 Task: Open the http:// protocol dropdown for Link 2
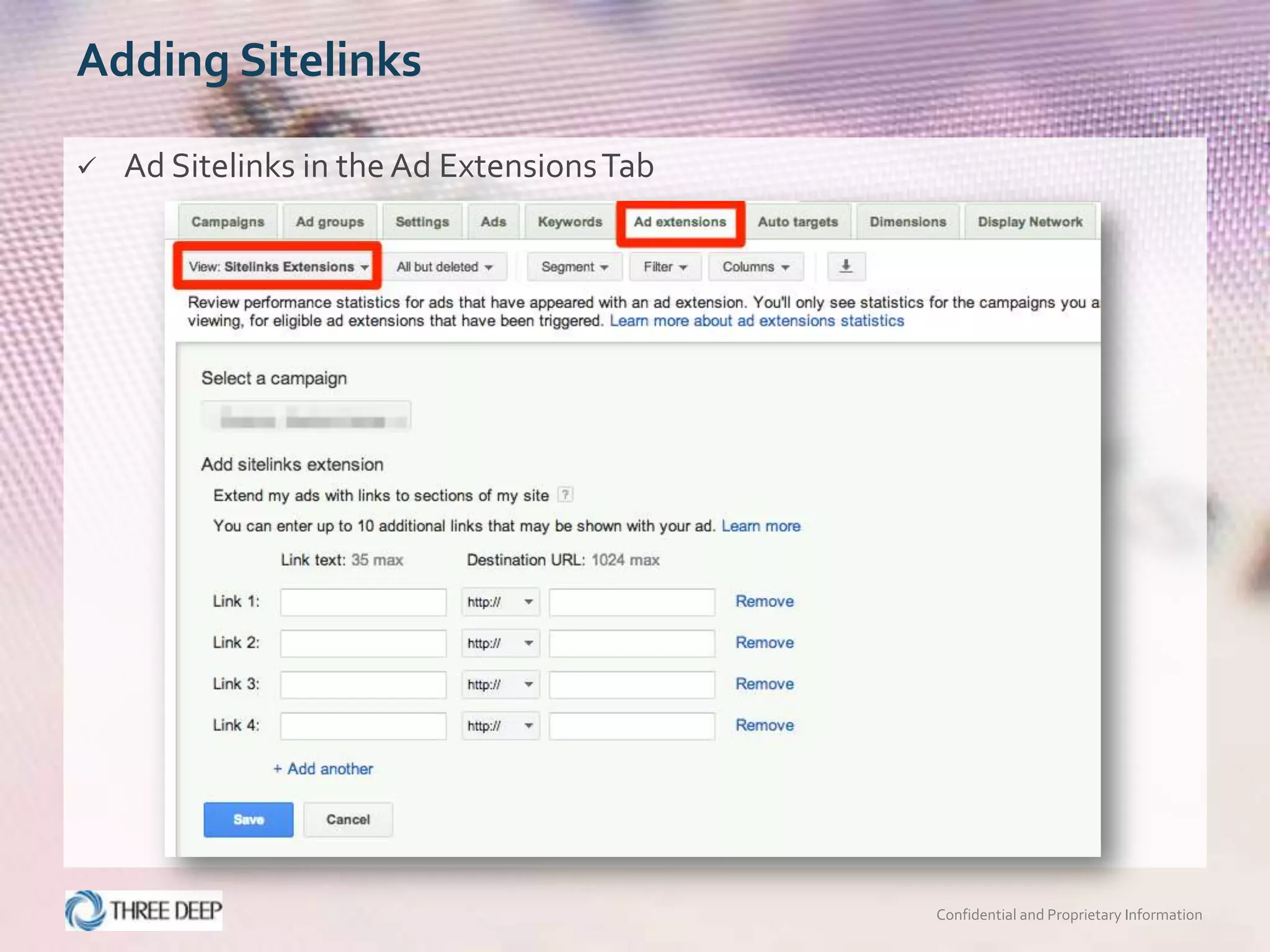tap(500, 643)
